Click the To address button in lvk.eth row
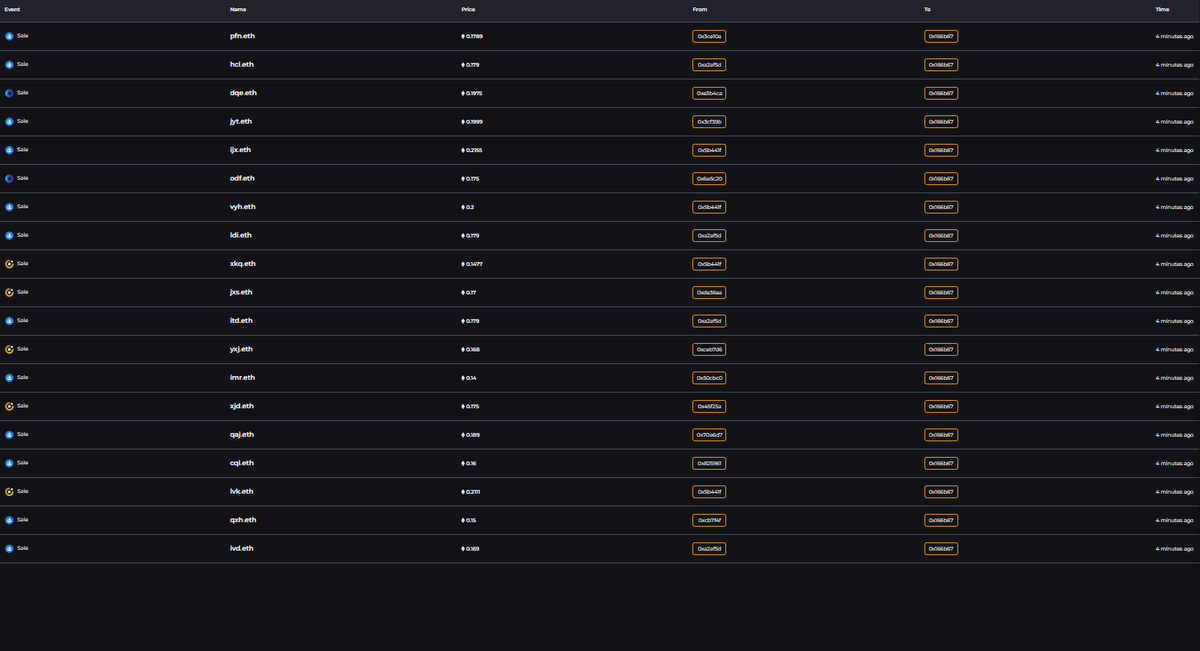The image size is (1200, 651). tap(941, 492)
